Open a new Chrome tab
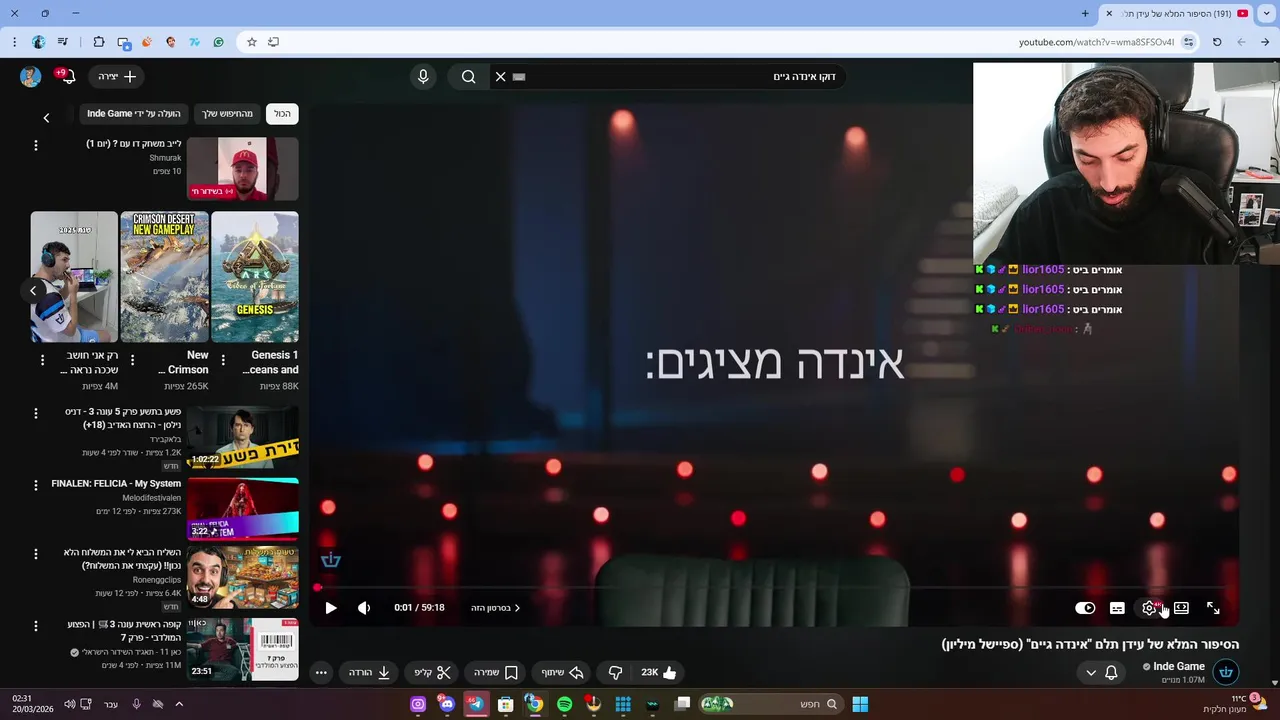The width and height of the screenshot is (1280, 720). click(x=1085, y=14)
